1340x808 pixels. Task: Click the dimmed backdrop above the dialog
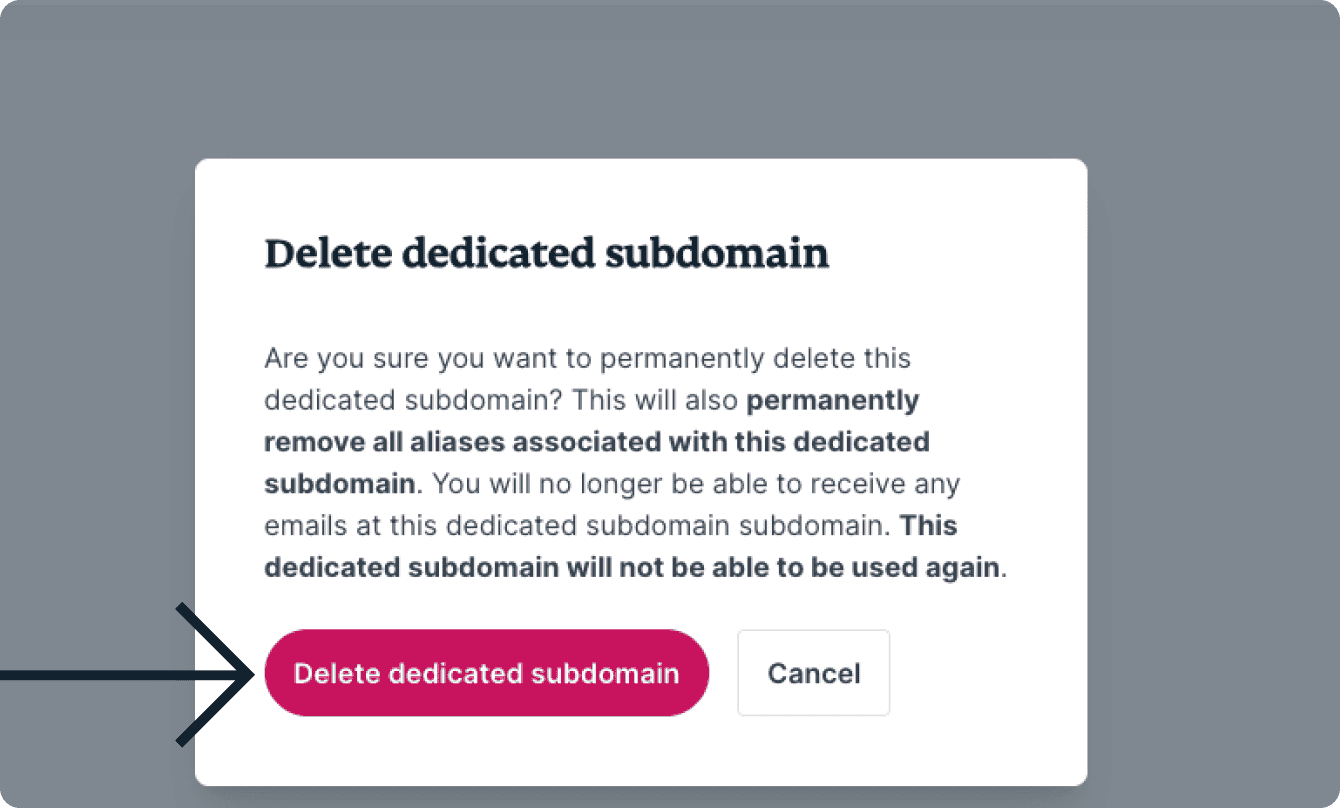(640, 80)
